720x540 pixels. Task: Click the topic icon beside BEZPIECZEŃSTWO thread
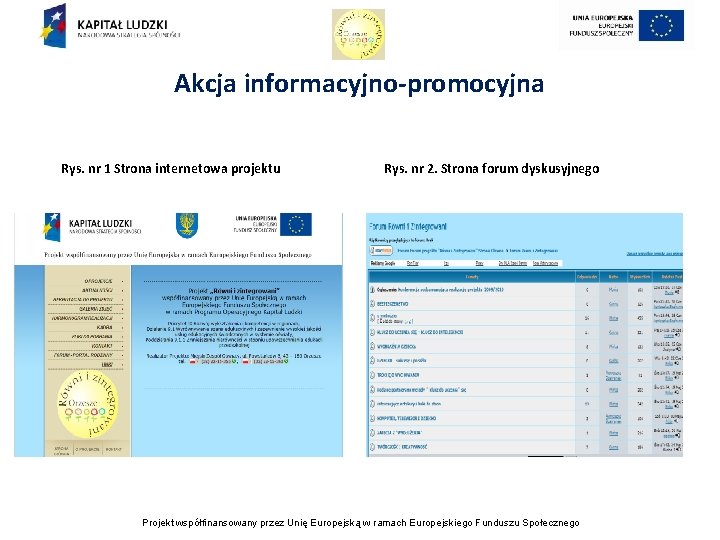tap(372, 304)
